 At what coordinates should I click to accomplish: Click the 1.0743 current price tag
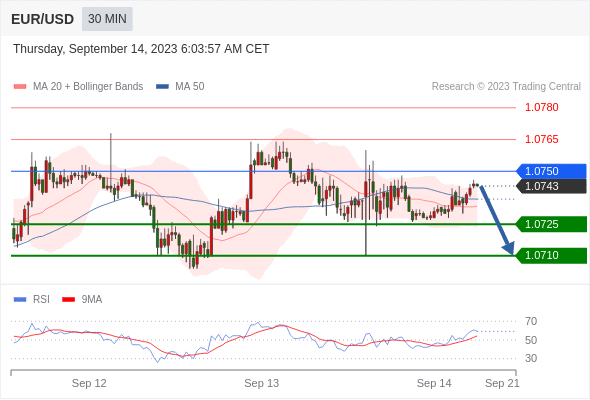(551, 186)
